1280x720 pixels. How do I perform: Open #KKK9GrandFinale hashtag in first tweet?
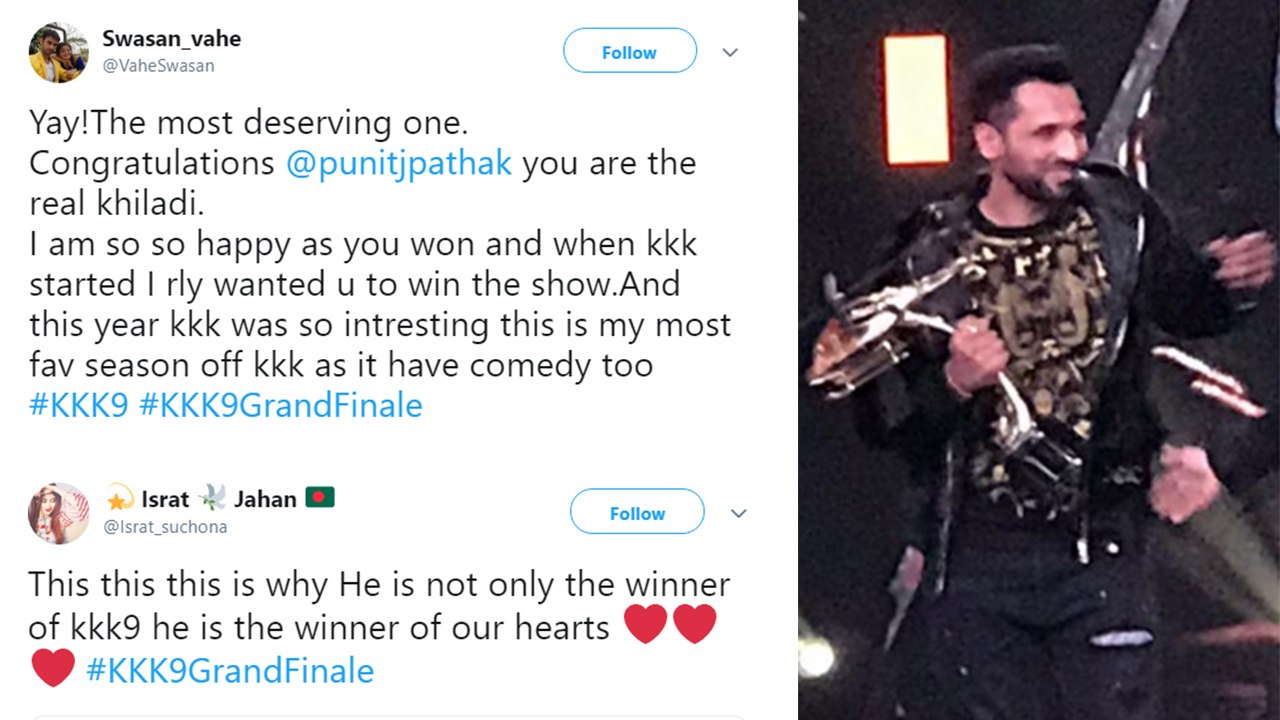pos(280,406)
